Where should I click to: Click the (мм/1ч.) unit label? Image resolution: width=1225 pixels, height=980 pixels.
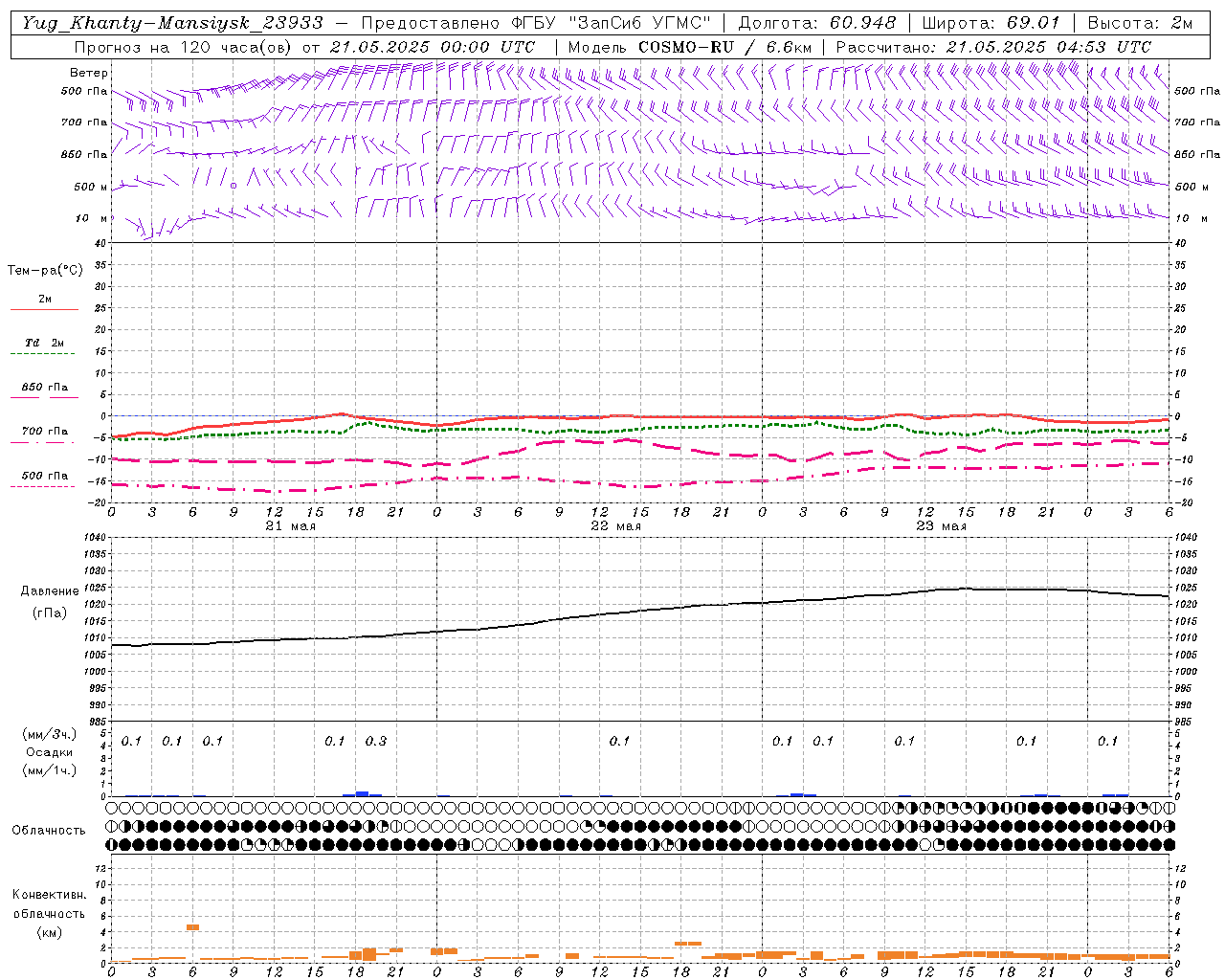click(x=50, y=770)
